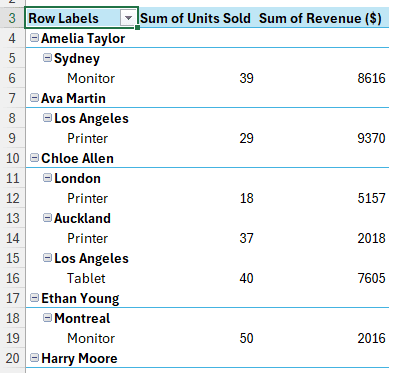Select the Sum of Revenue ($) header

point(320,18)
